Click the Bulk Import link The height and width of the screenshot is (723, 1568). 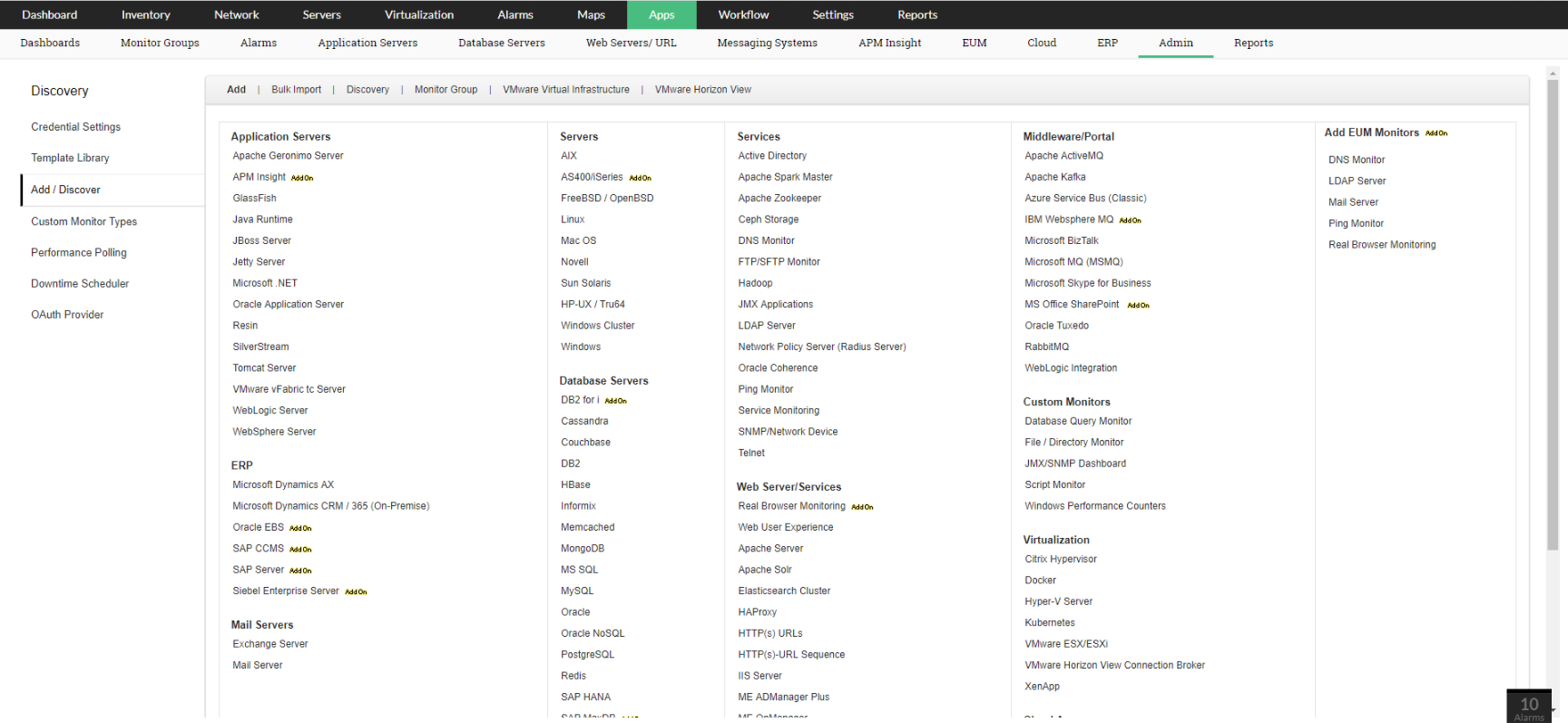click(x=296, y=90)
